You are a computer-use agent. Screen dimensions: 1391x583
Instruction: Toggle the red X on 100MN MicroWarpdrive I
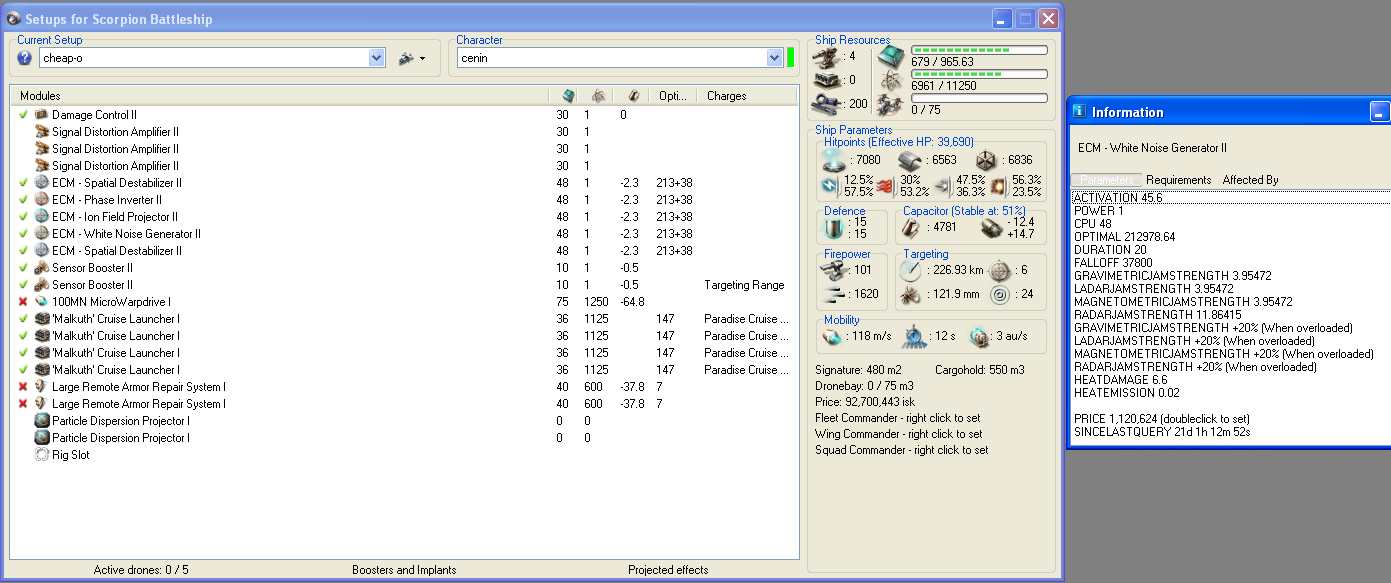[23, 302]
